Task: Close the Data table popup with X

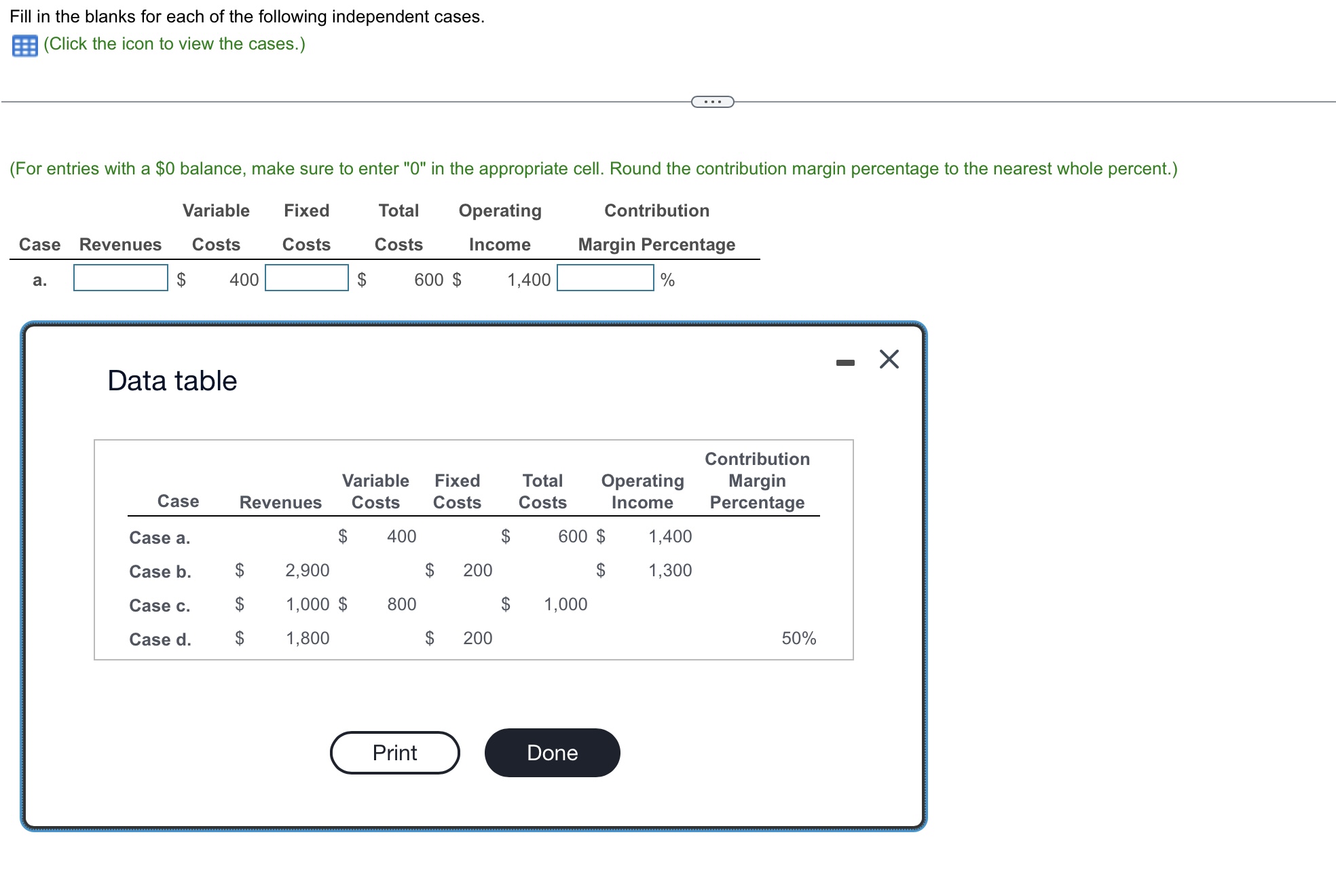Action: click(889, 359)
